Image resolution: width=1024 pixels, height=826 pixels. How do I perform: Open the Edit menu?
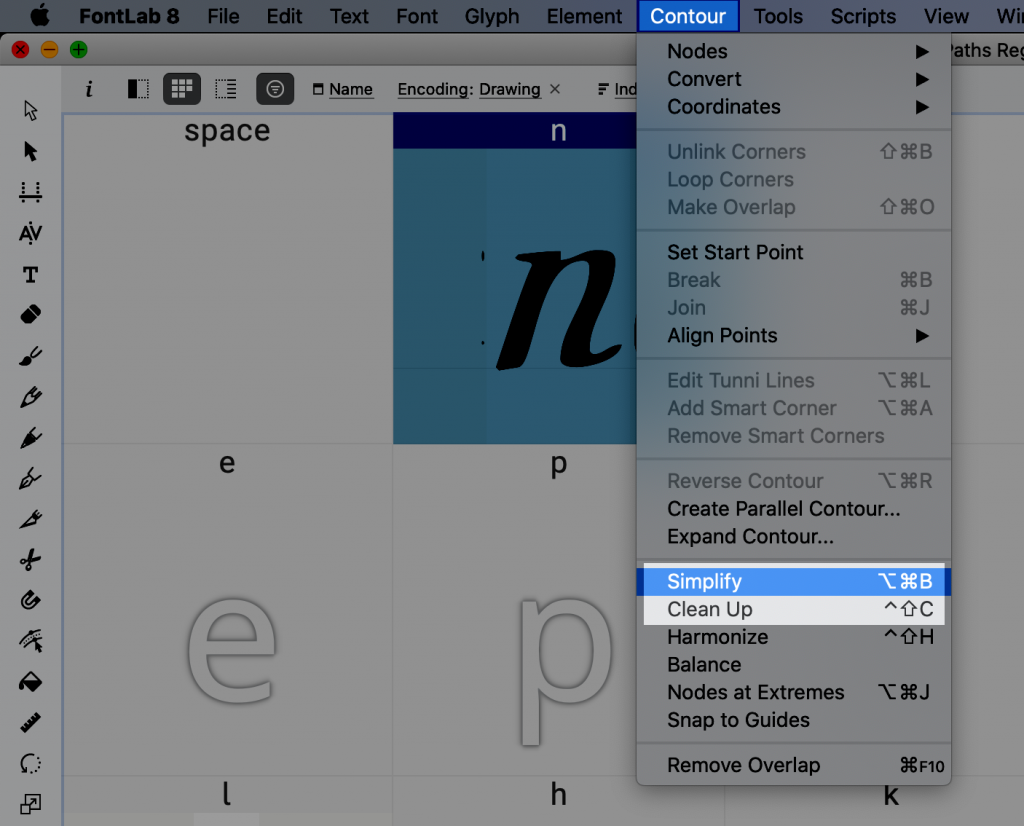click(x=284, y=16)
